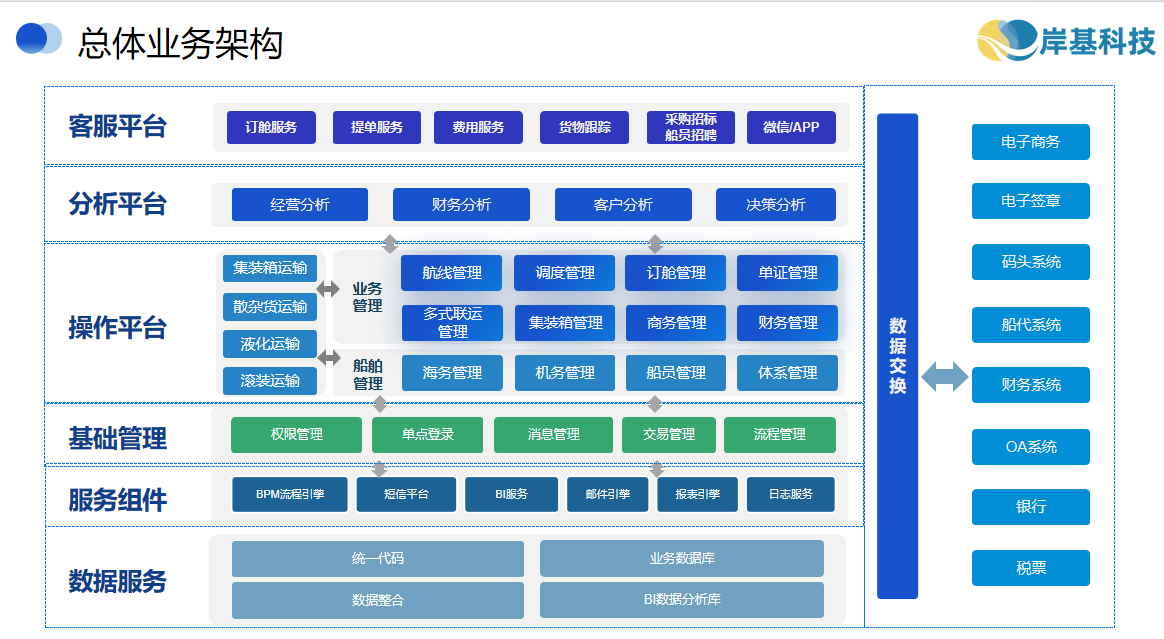
Task: Select 经营分析 in the analysis platform
Action: click(299, 205)
